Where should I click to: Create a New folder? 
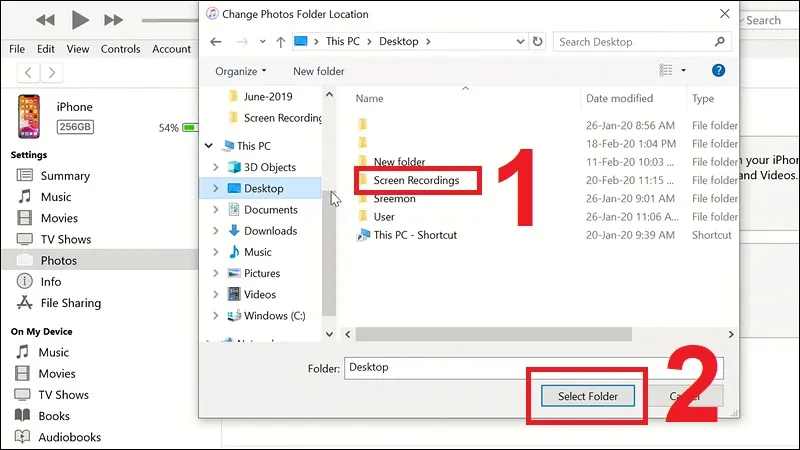point(318,71)
